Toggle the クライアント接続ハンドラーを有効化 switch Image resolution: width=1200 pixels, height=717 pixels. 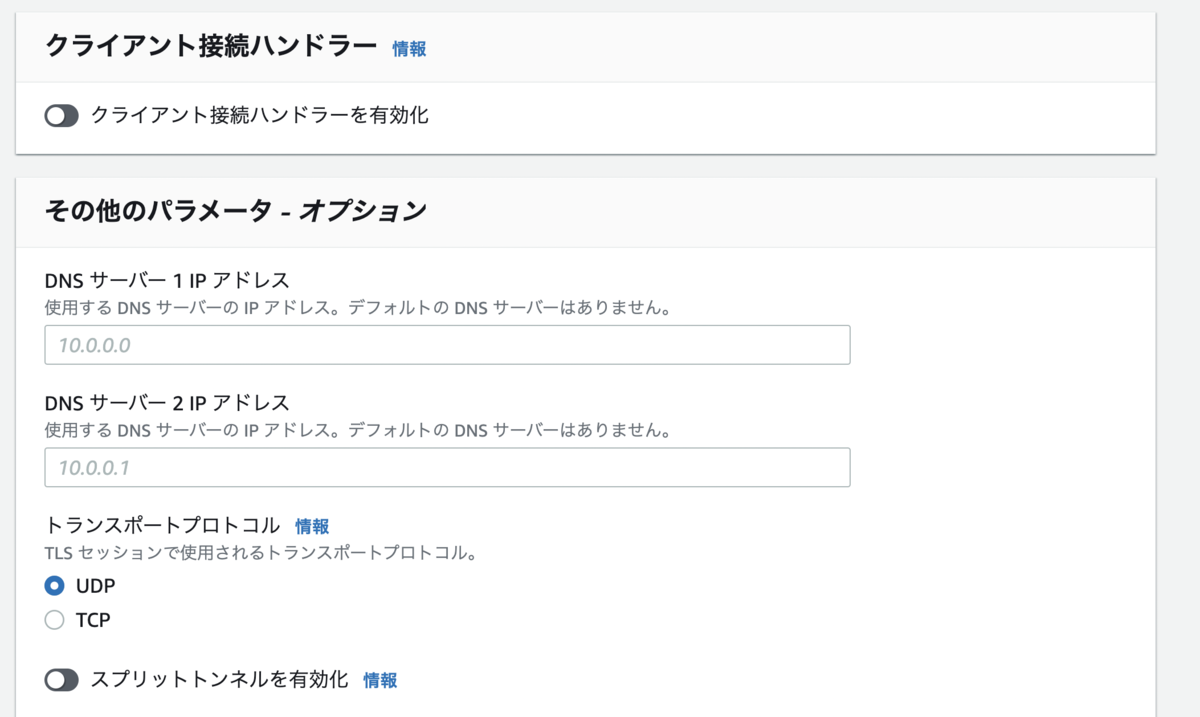click(61, 116)
